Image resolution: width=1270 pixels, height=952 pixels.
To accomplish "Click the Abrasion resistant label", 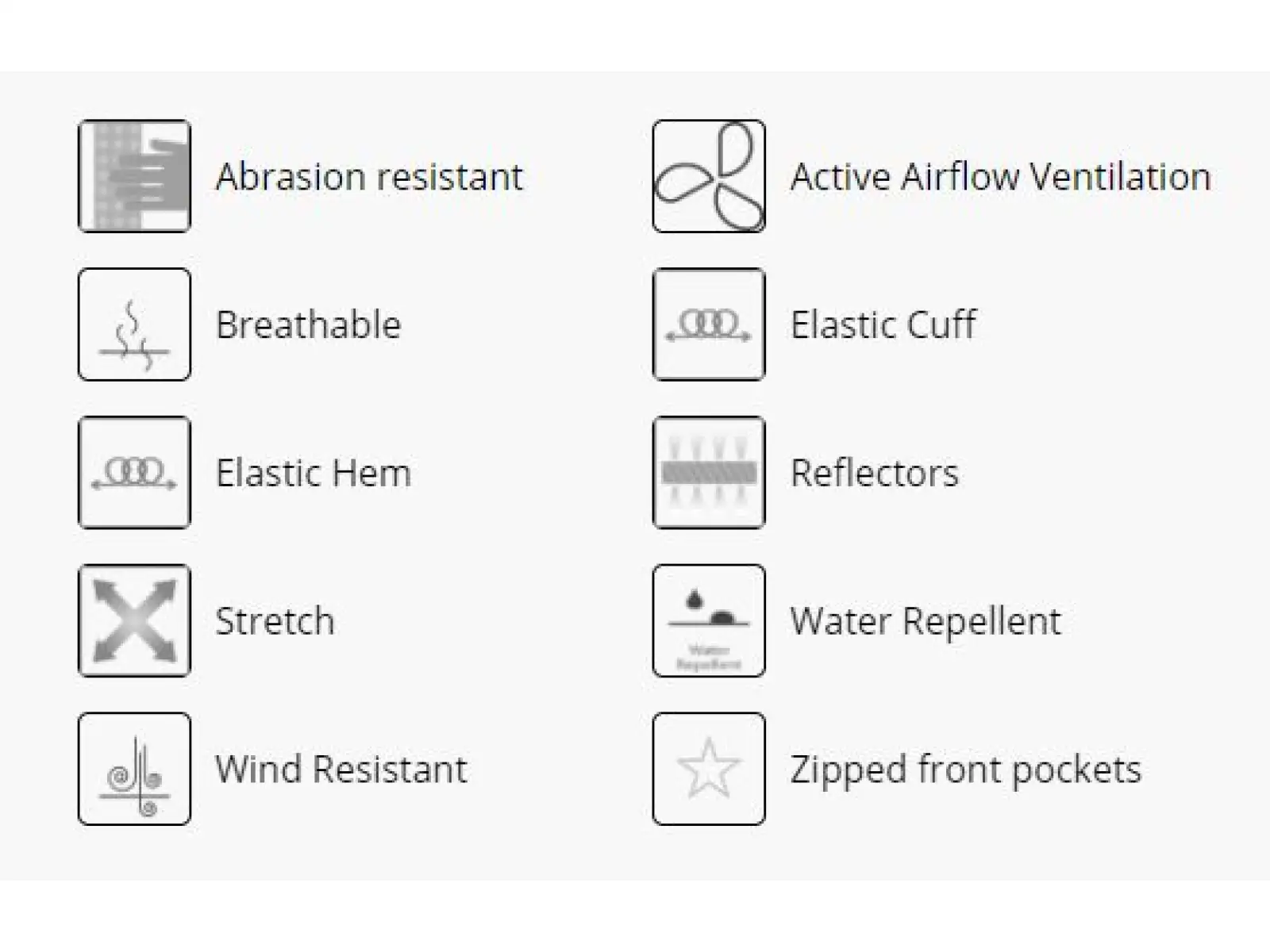I will [369, 176].
